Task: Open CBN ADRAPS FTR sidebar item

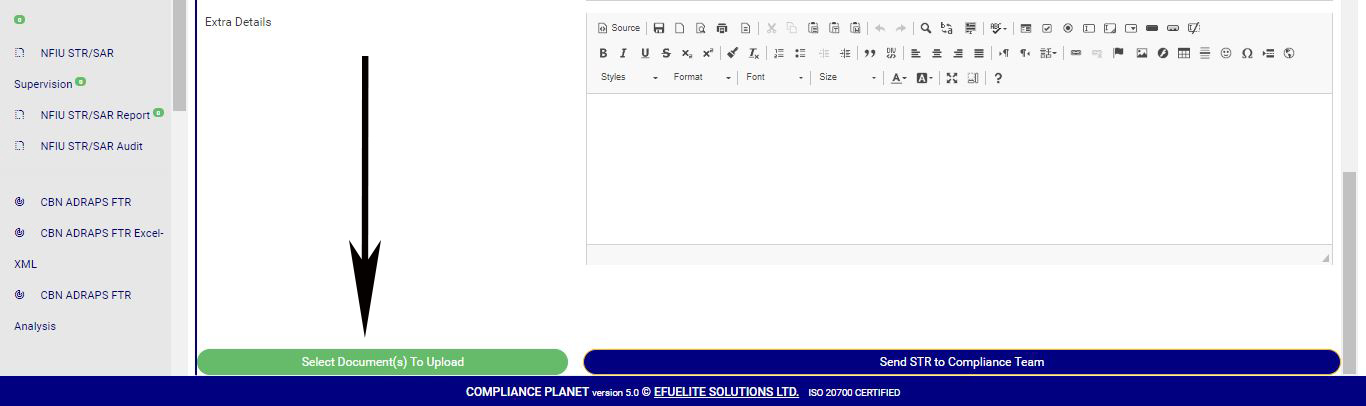Action: 85,202
